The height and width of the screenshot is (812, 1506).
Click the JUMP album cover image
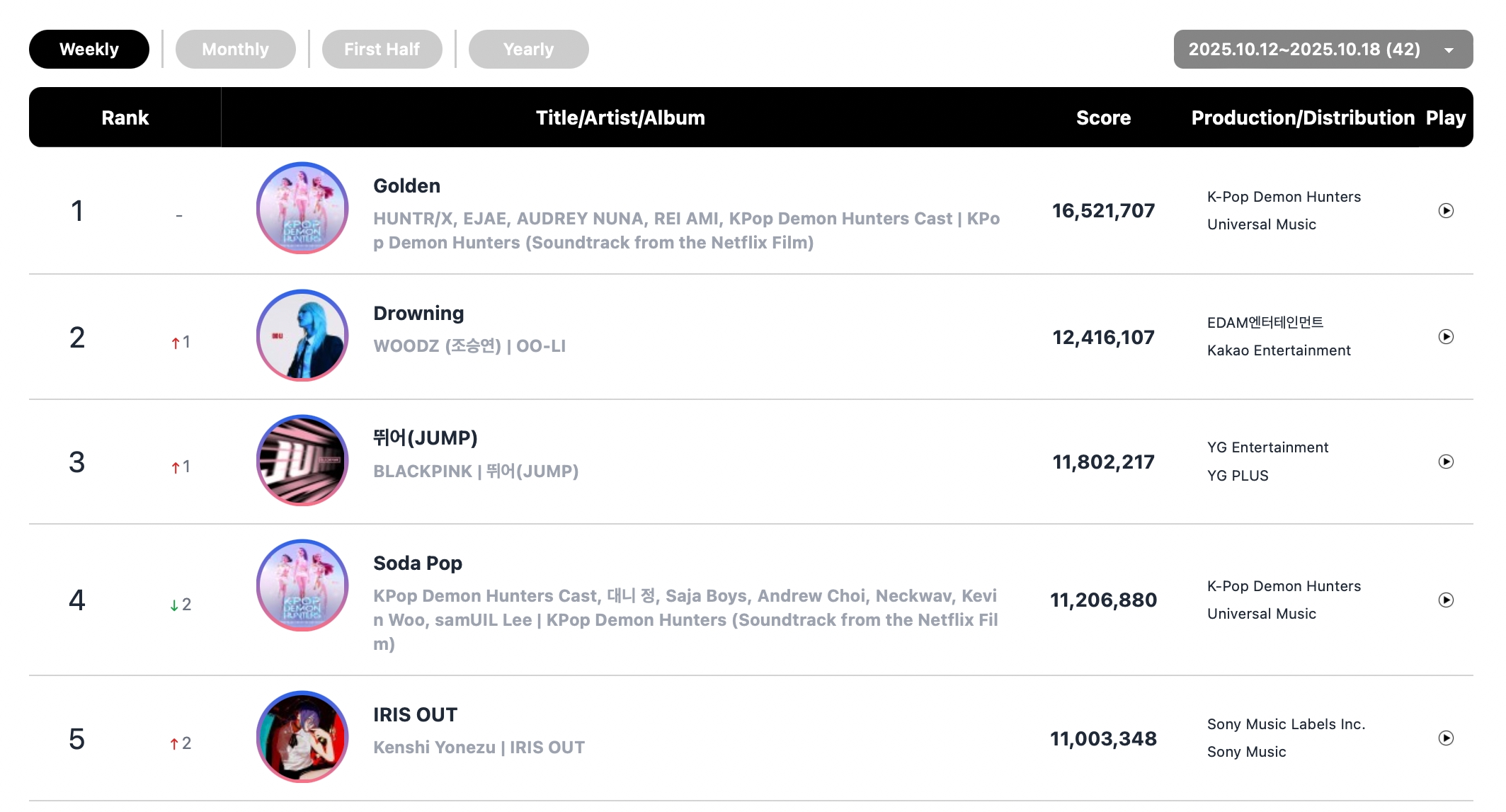tap(302, 460)
